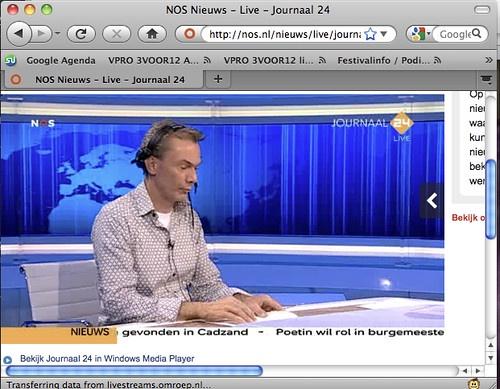Click the green zoom window button
This screenshot has height=389, width=500.
46,9
